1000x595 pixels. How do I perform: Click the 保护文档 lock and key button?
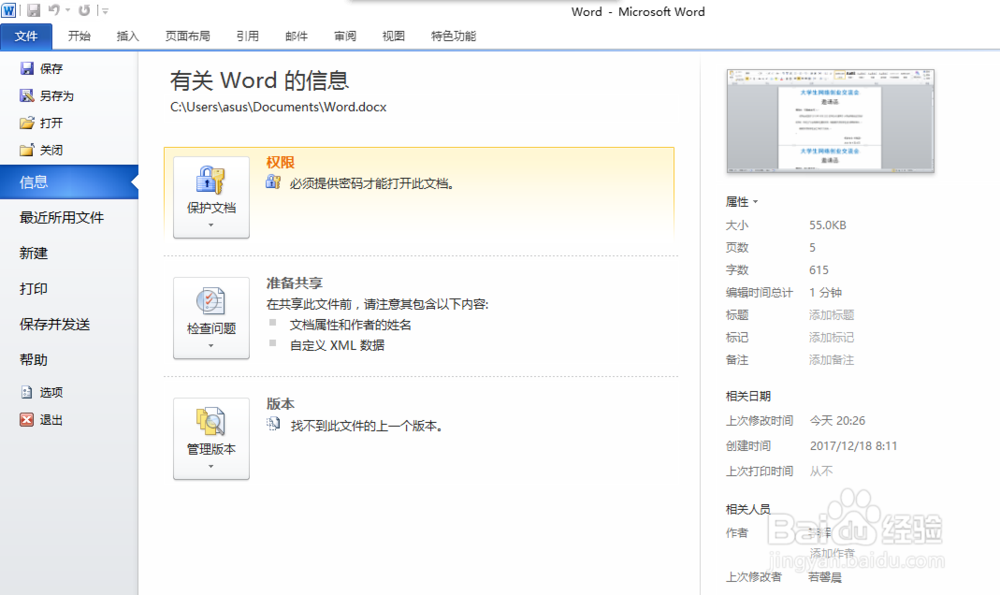pos(211,198)
